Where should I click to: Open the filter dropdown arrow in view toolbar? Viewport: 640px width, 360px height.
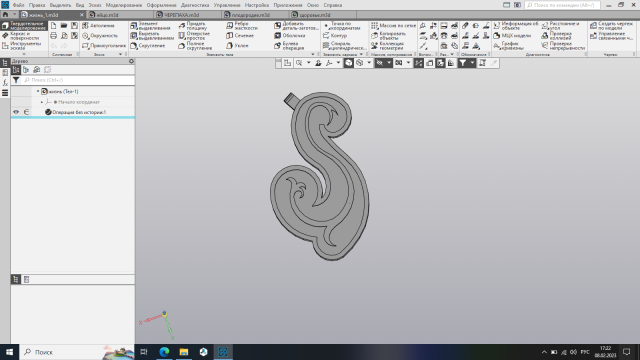click(472, 63)
